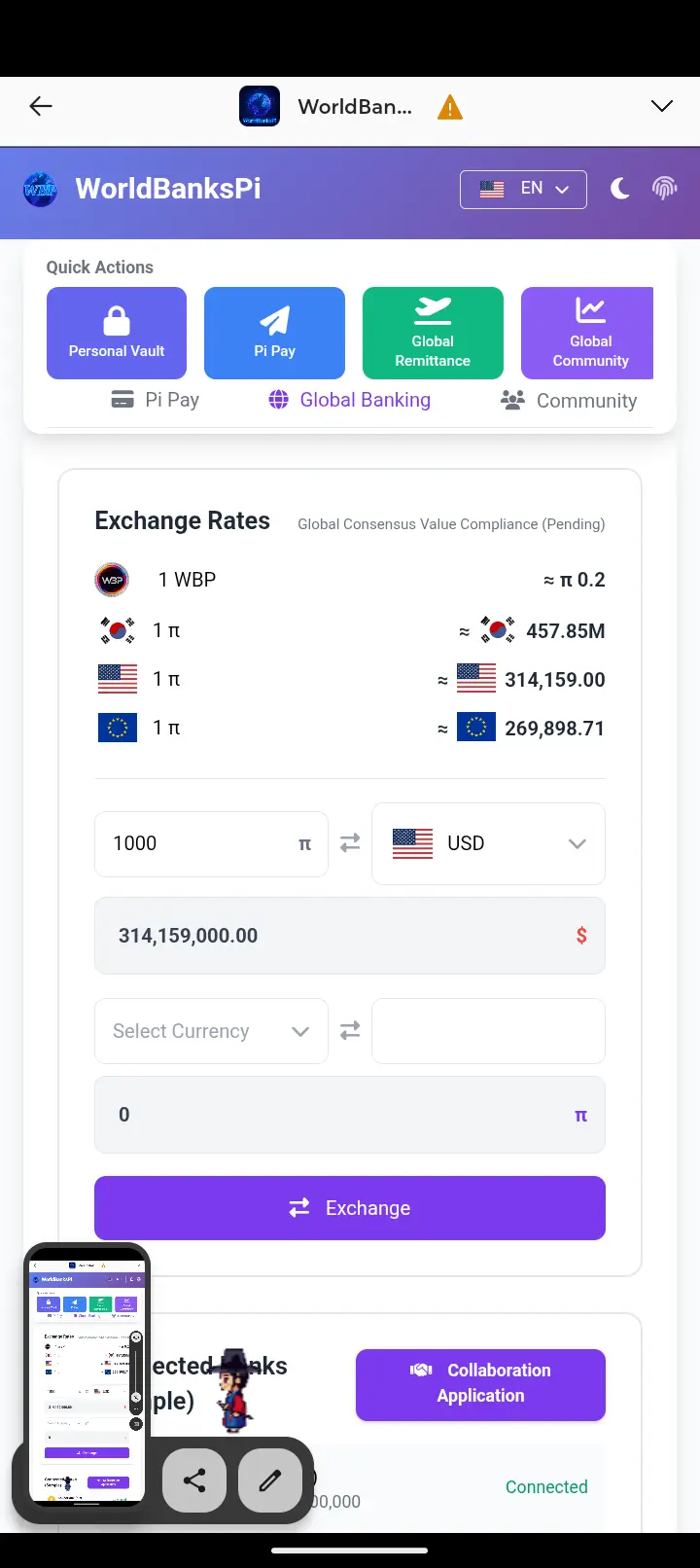700x1568 pixels.
Task: Open Global Remittance quick action
Action: 433,333
